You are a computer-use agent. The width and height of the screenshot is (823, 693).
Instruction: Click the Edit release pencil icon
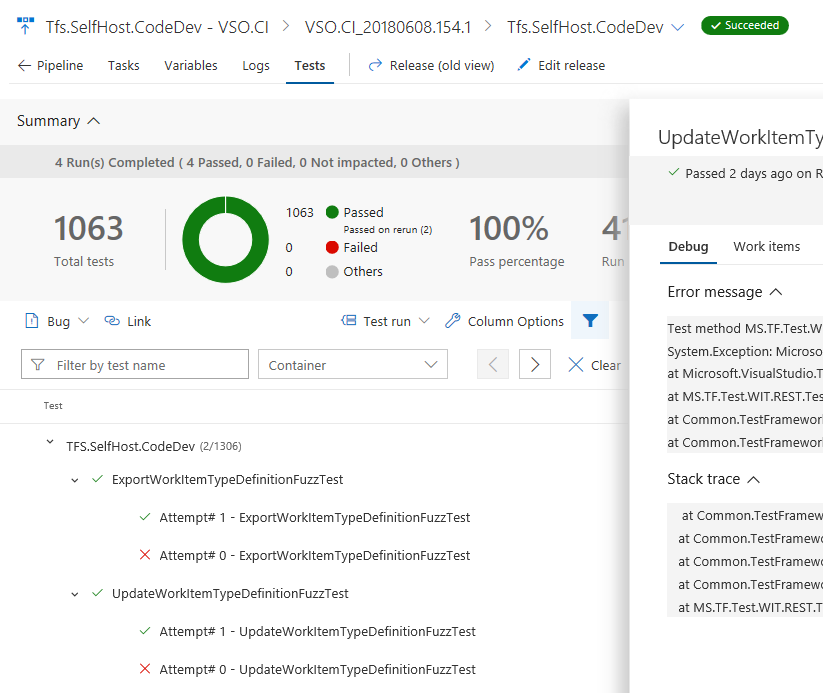pos(523,65)
